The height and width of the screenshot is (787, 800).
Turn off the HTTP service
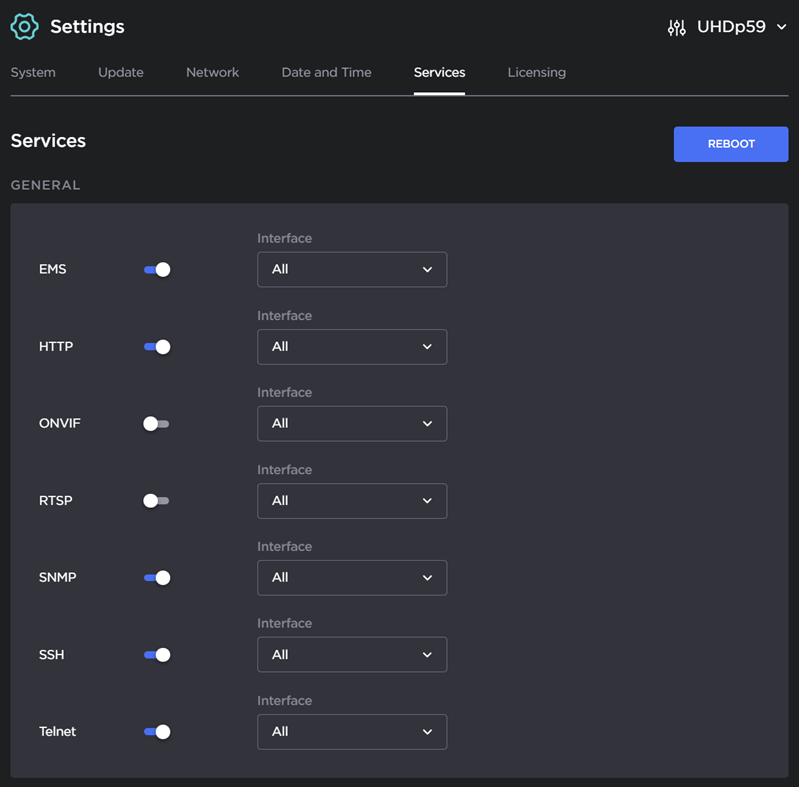pyautogui.click(x=156, y=346)
